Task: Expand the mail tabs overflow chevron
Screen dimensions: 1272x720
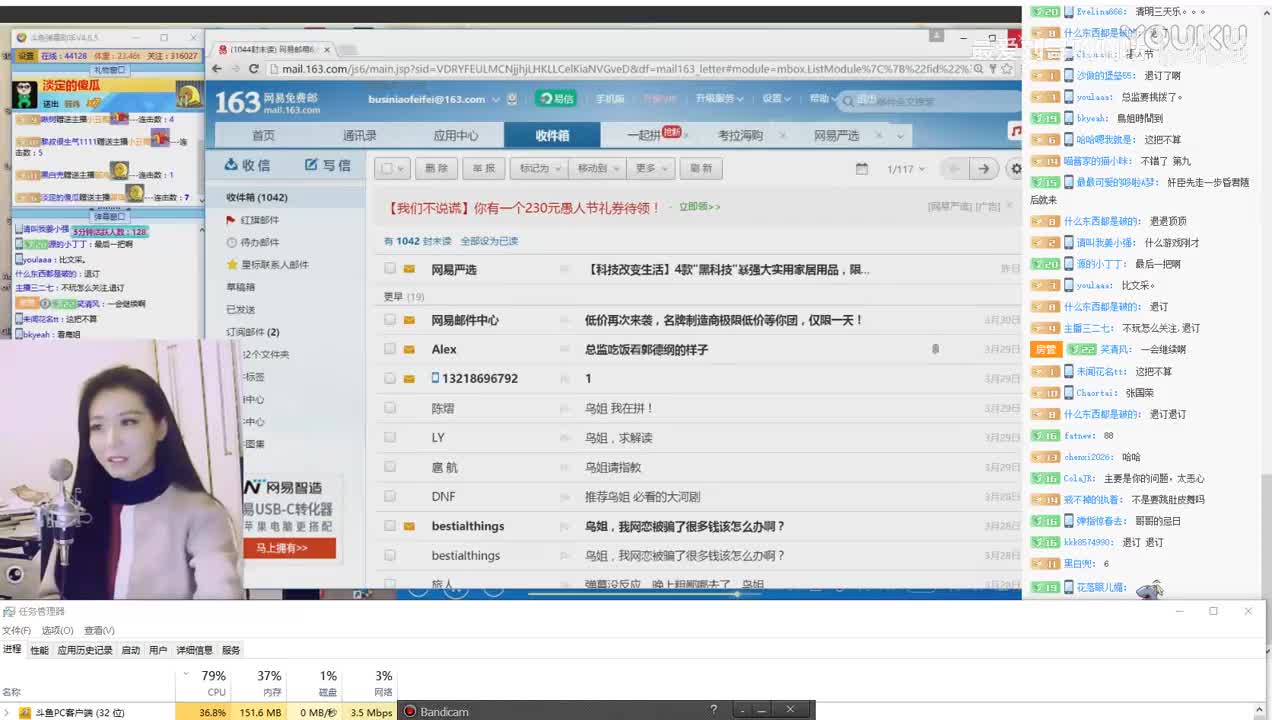Action: (x=900, y=136)
